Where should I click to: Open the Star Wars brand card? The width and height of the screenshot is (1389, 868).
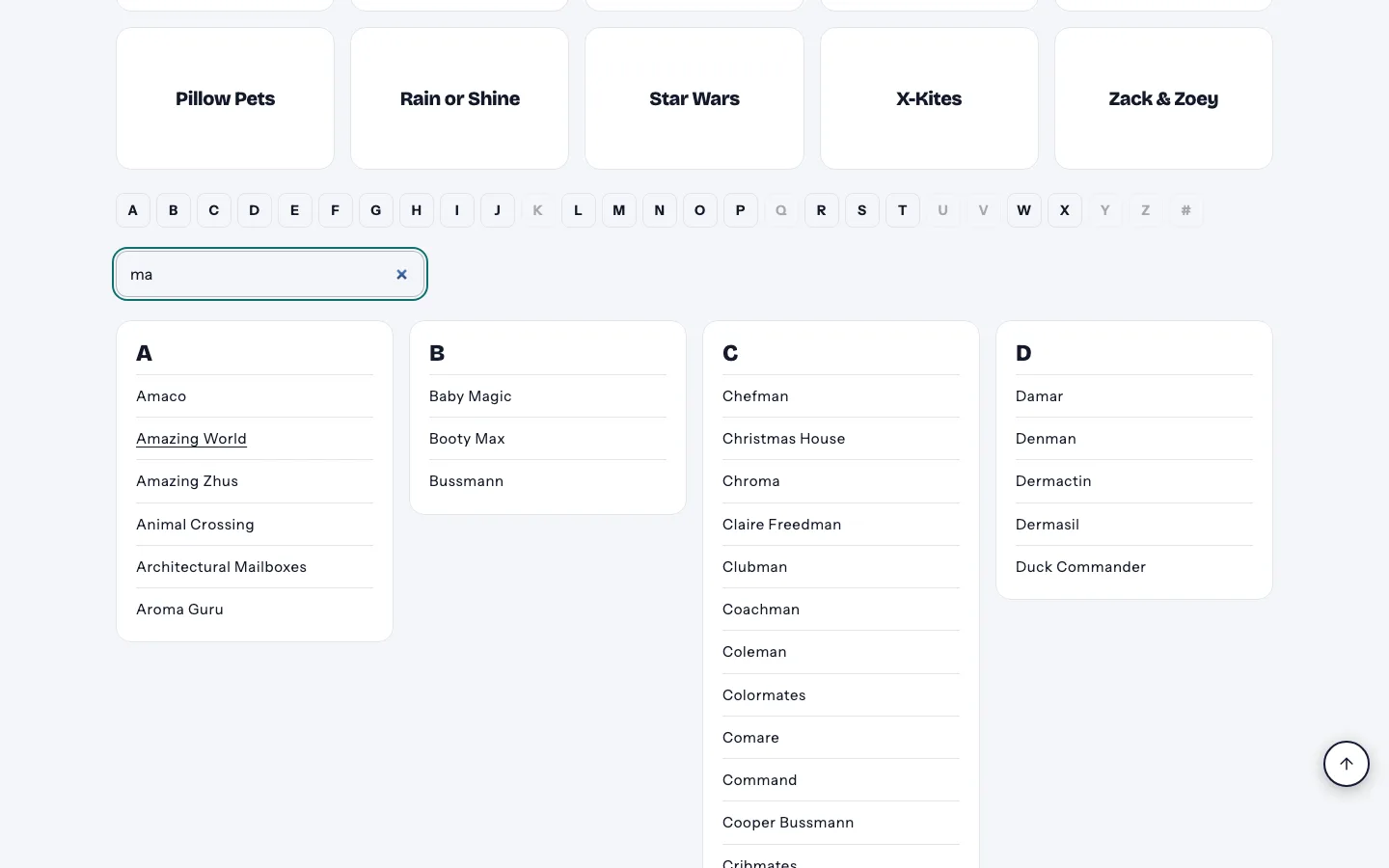pos(694,98)
